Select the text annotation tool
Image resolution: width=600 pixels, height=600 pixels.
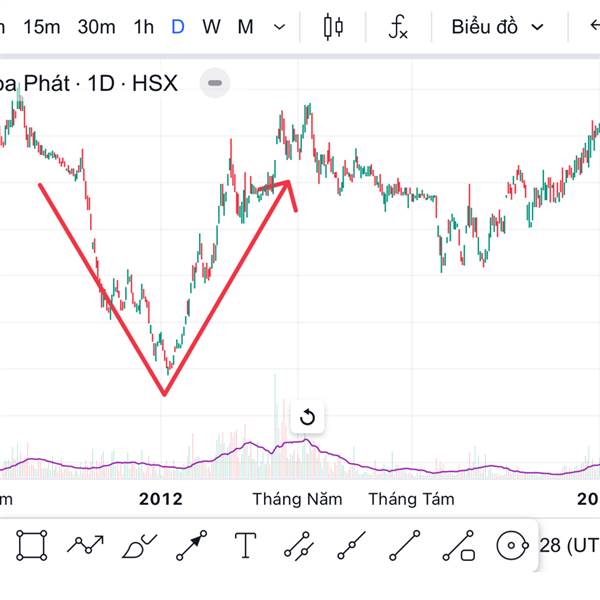coord(245,545)
